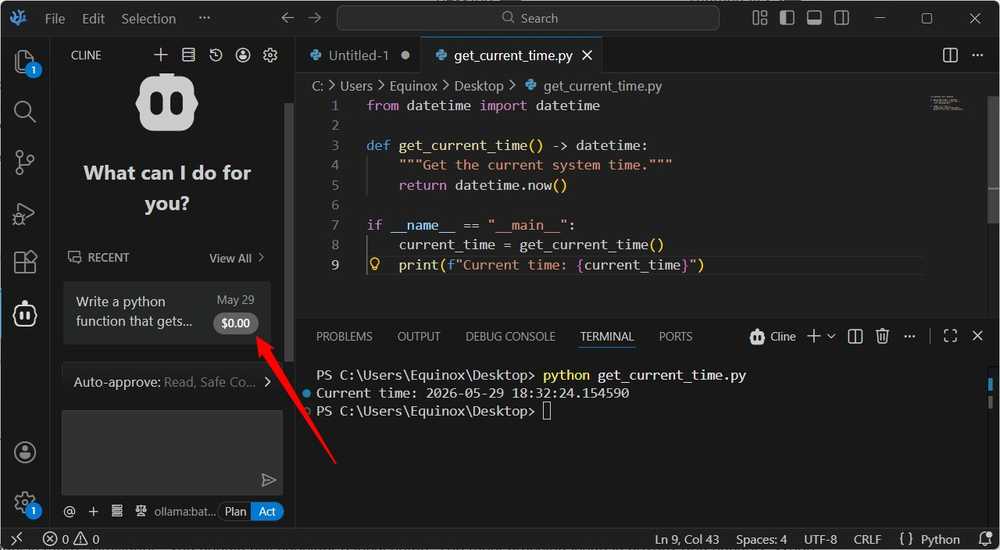Switch to the PROBLEMS panel tab
Screen dimensions: 1000x550
pyautogui.click(x=344, y=336)
